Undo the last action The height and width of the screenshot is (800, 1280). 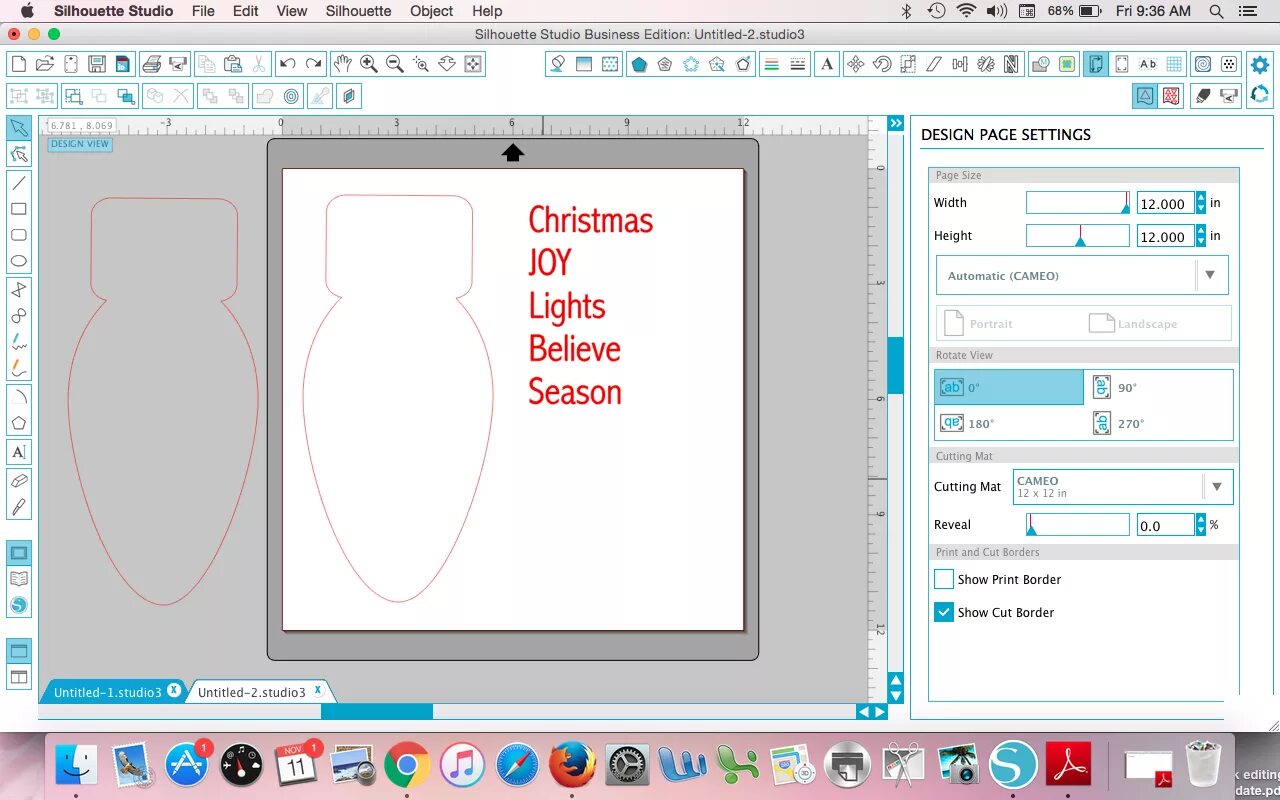(x=288, y=64)
